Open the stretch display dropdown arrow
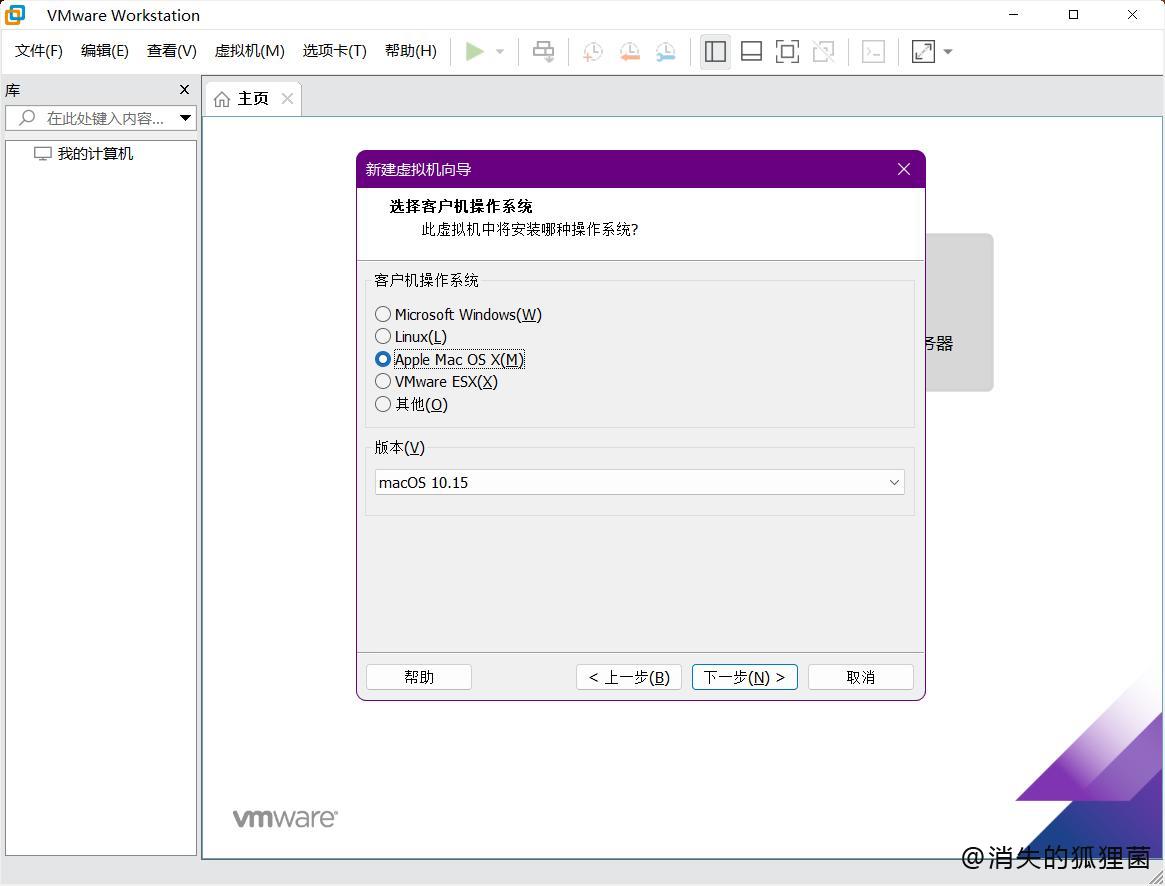 (948, 52)
